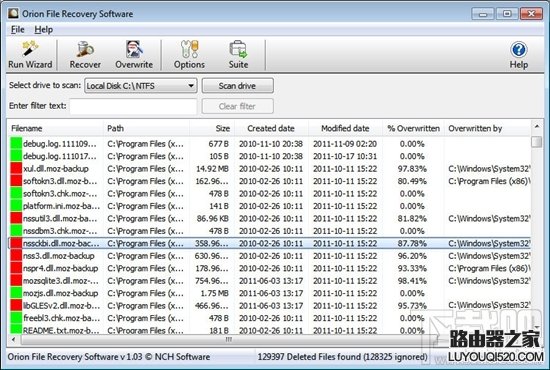Viewport: 550px width, 370px height.
Task: Click the Recover toolbar icon
Action: [85, 55]
